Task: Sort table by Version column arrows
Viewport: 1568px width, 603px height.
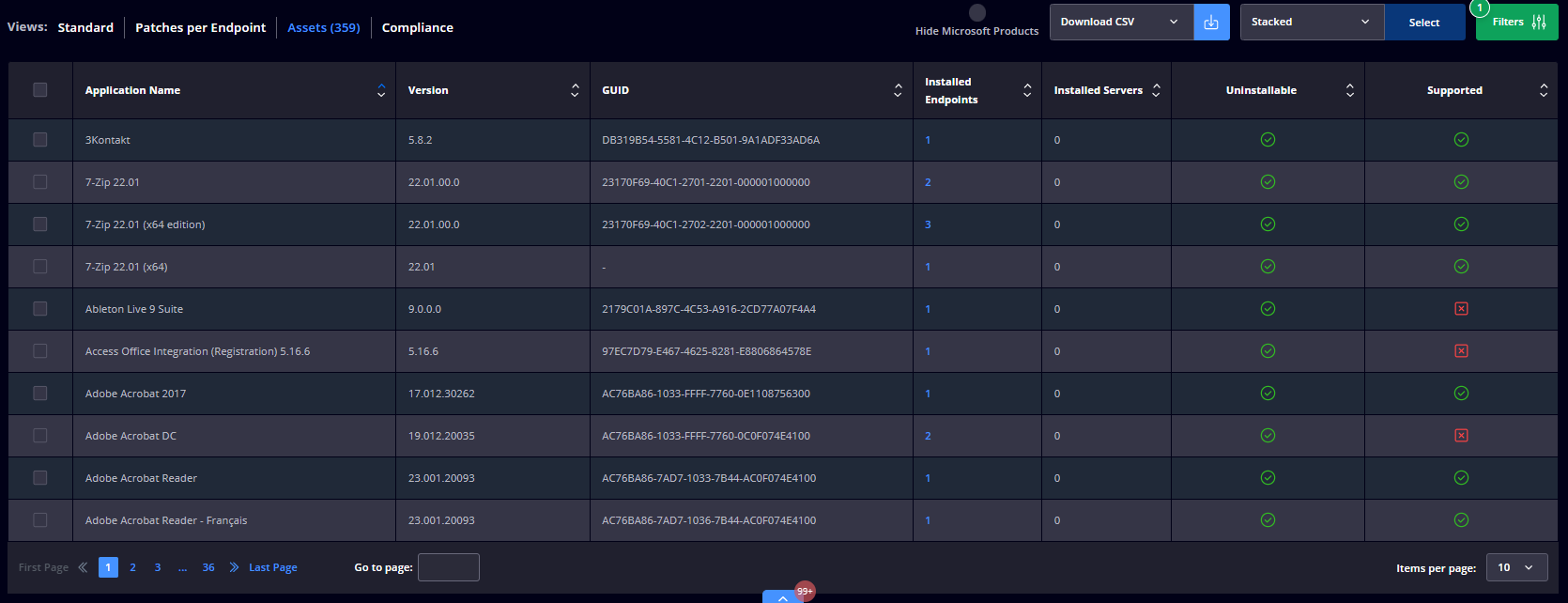Action: click(x=575, y=90)
